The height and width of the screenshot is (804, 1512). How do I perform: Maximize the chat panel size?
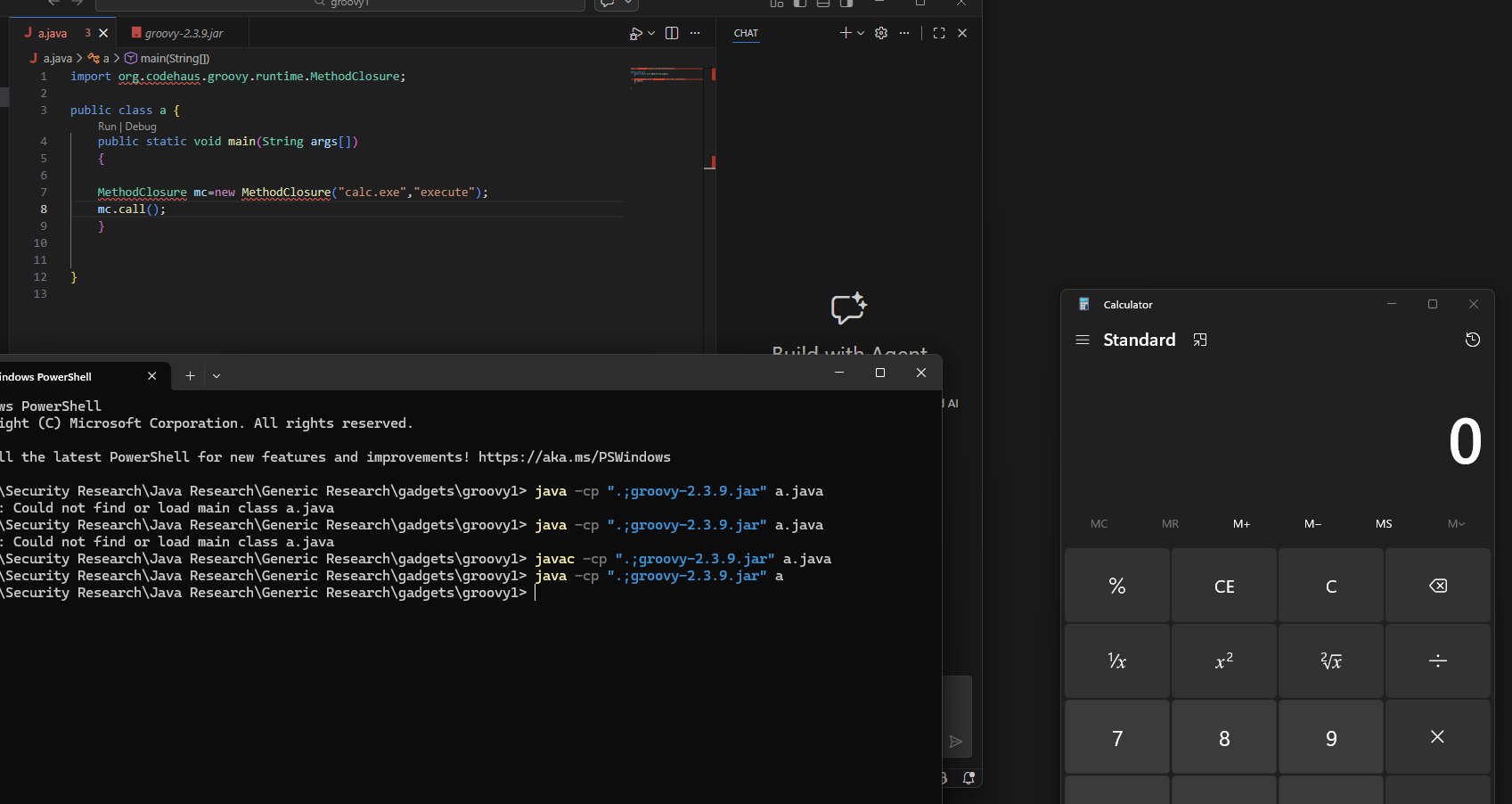tap(939, 33)
